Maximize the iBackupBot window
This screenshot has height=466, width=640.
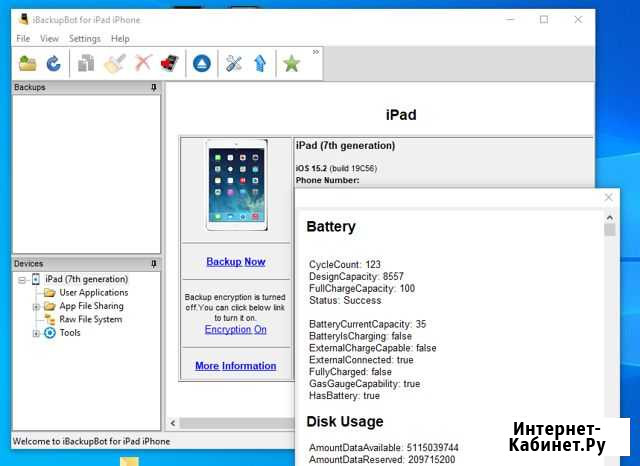[544, 19]
